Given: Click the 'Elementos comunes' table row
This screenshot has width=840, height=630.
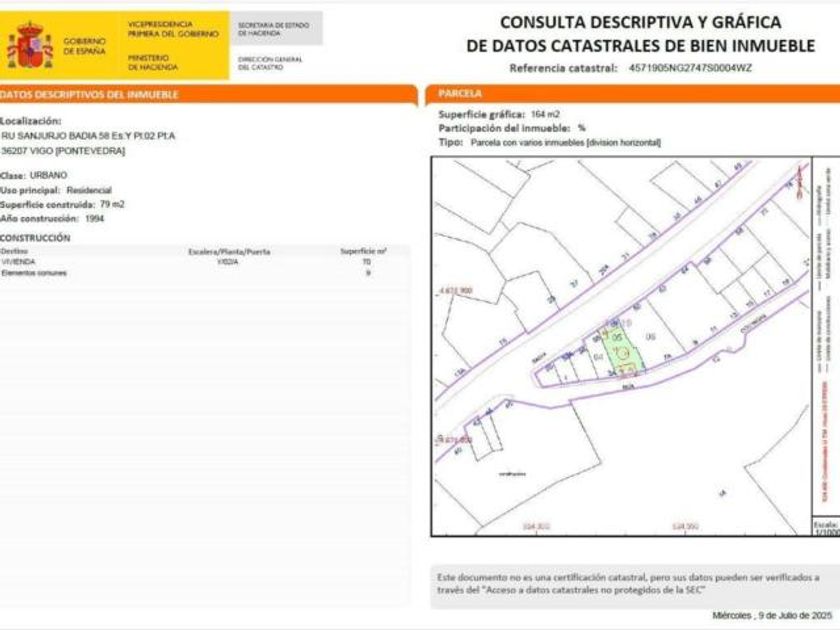Looking at the screenshot, I should tap(205, 273).
